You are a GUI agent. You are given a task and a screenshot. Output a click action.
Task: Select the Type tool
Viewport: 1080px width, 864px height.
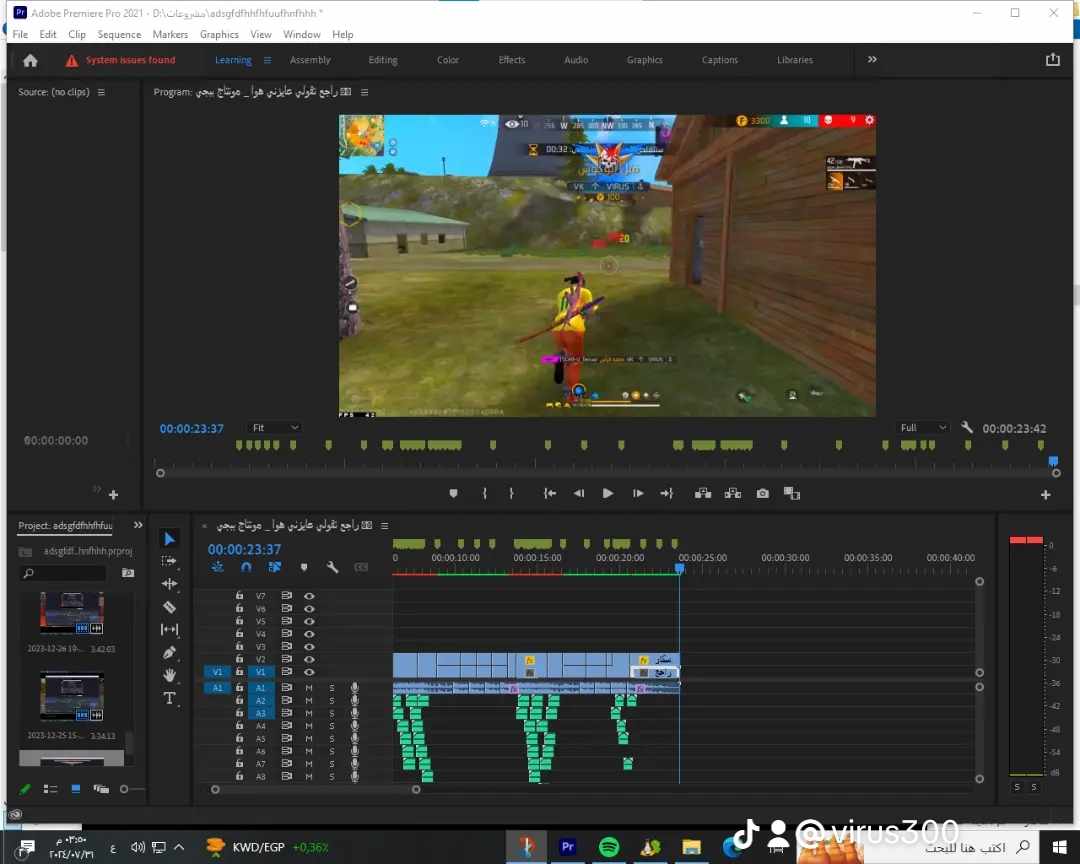(169, 698)
